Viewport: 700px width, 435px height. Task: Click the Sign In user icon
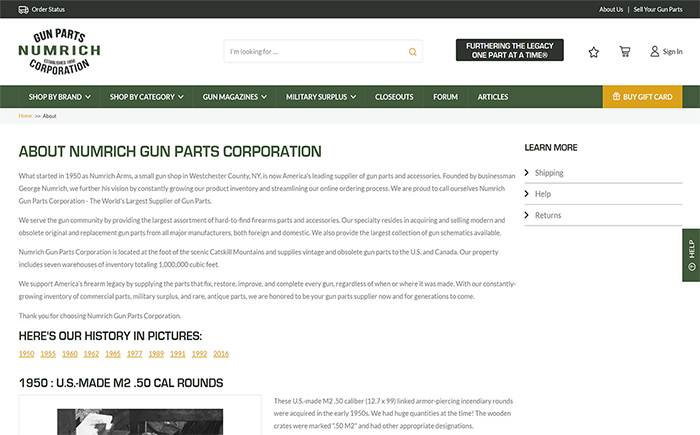(x=654, y=51)
